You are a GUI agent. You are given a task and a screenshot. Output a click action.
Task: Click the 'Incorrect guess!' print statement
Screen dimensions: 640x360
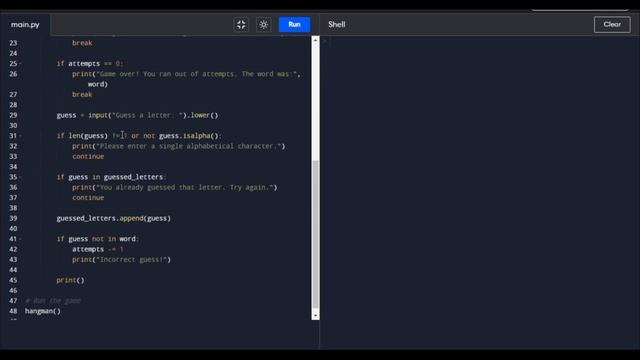pyautogui.click(x=122, y=260)
